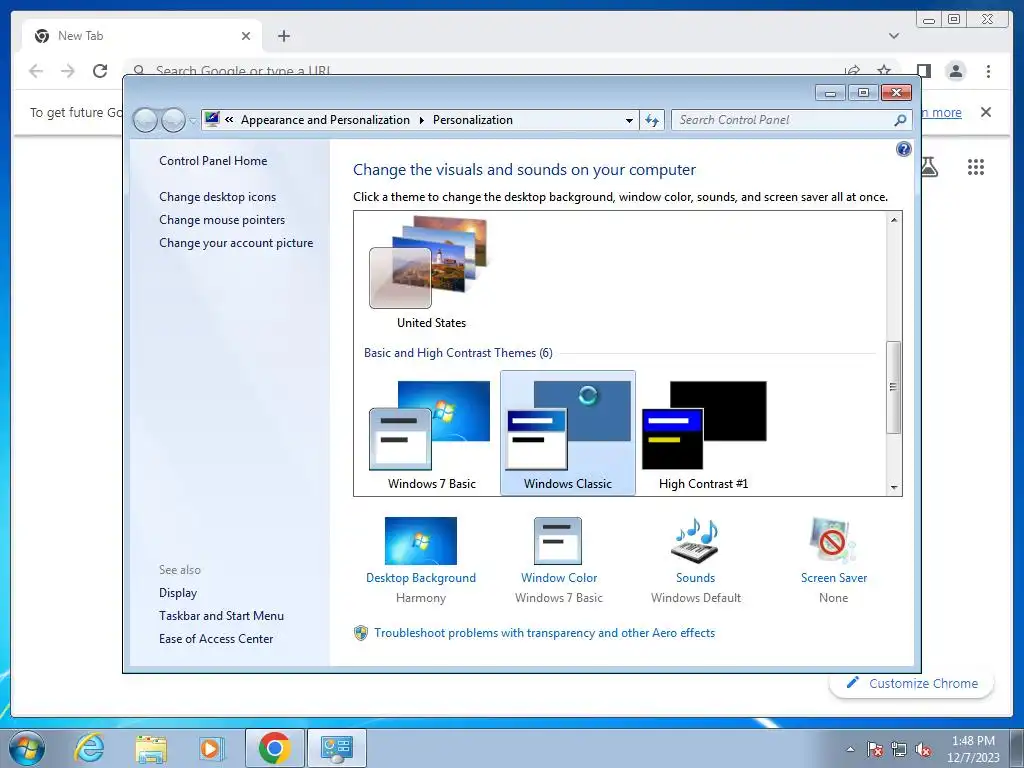The image size is (1024, 768).
Task: Click Chrome's back arrow
Action: (36, 71)
